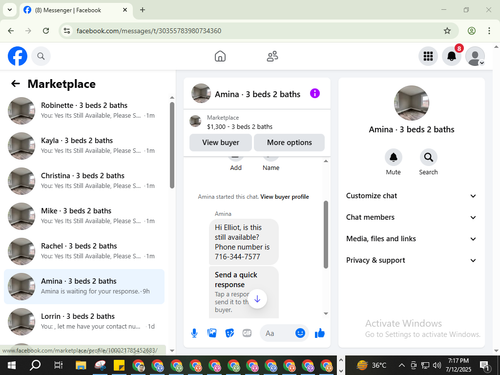The height and width of the screenshot is (375, 500).
Task: Expand Media, files and links section
Action: pyautogui.click(x=411, y=239)
